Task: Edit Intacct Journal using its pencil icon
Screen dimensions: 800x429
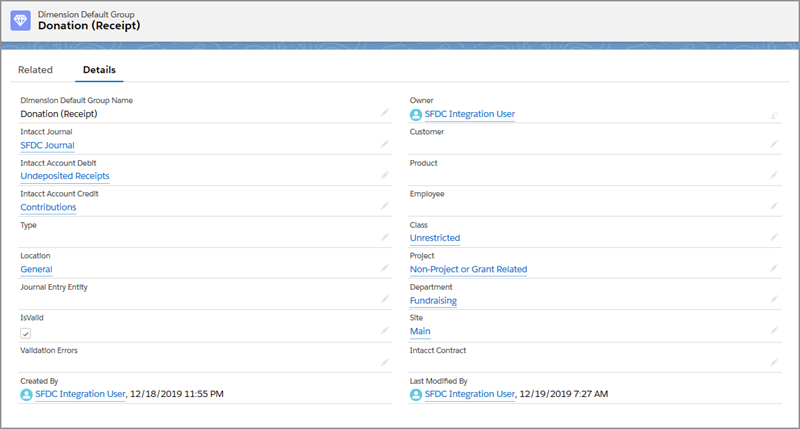Action: (385, 145)
